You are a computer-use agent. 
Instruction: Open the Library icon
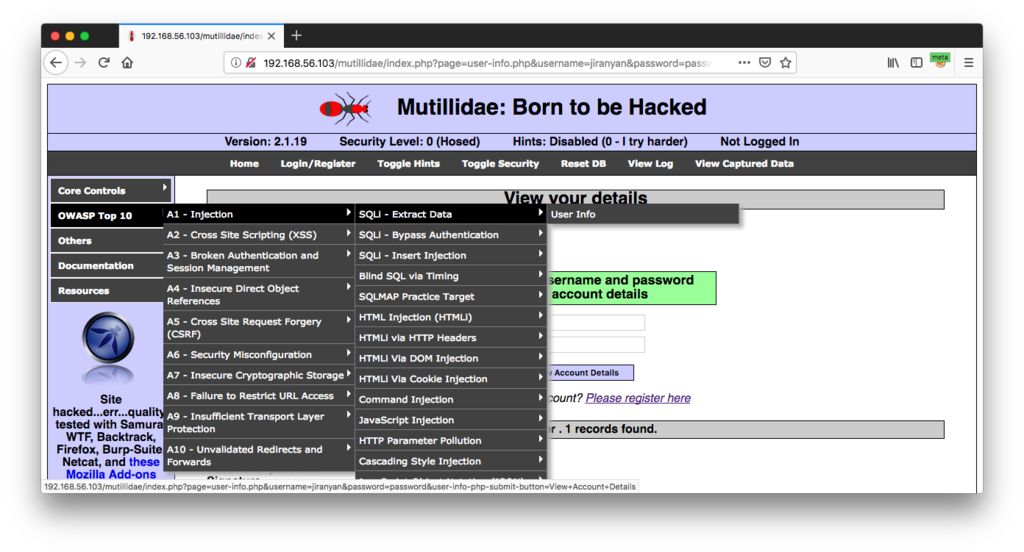[893, 63]
